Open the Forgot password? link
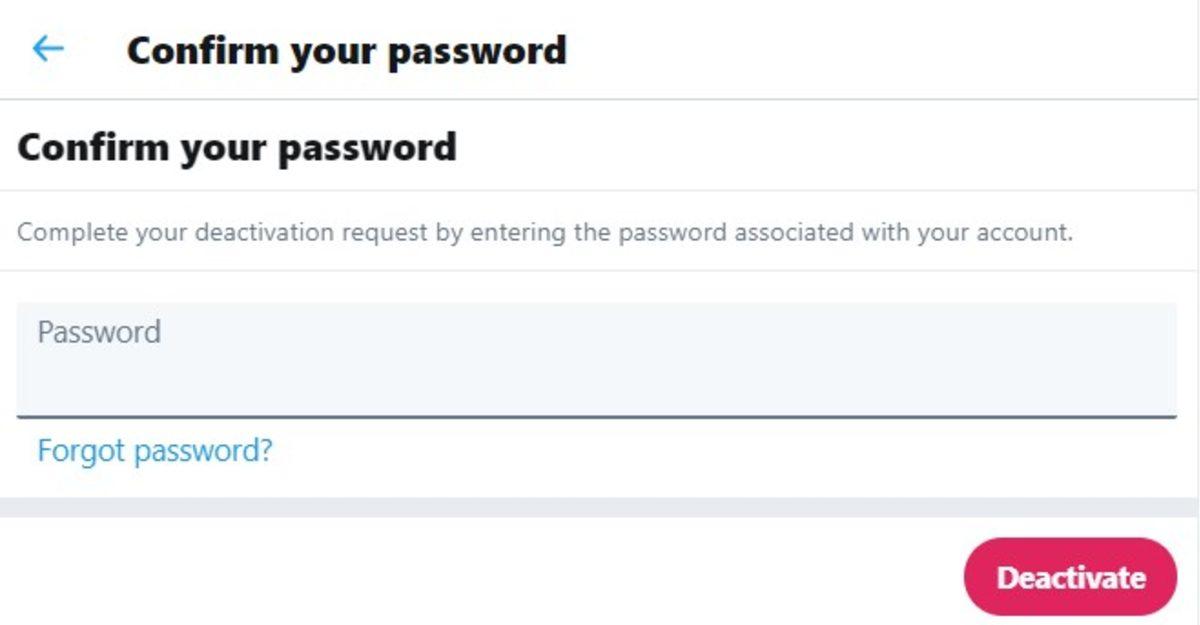The height and width of the screenshot is (625, 1200). click(x=154, y=451)
